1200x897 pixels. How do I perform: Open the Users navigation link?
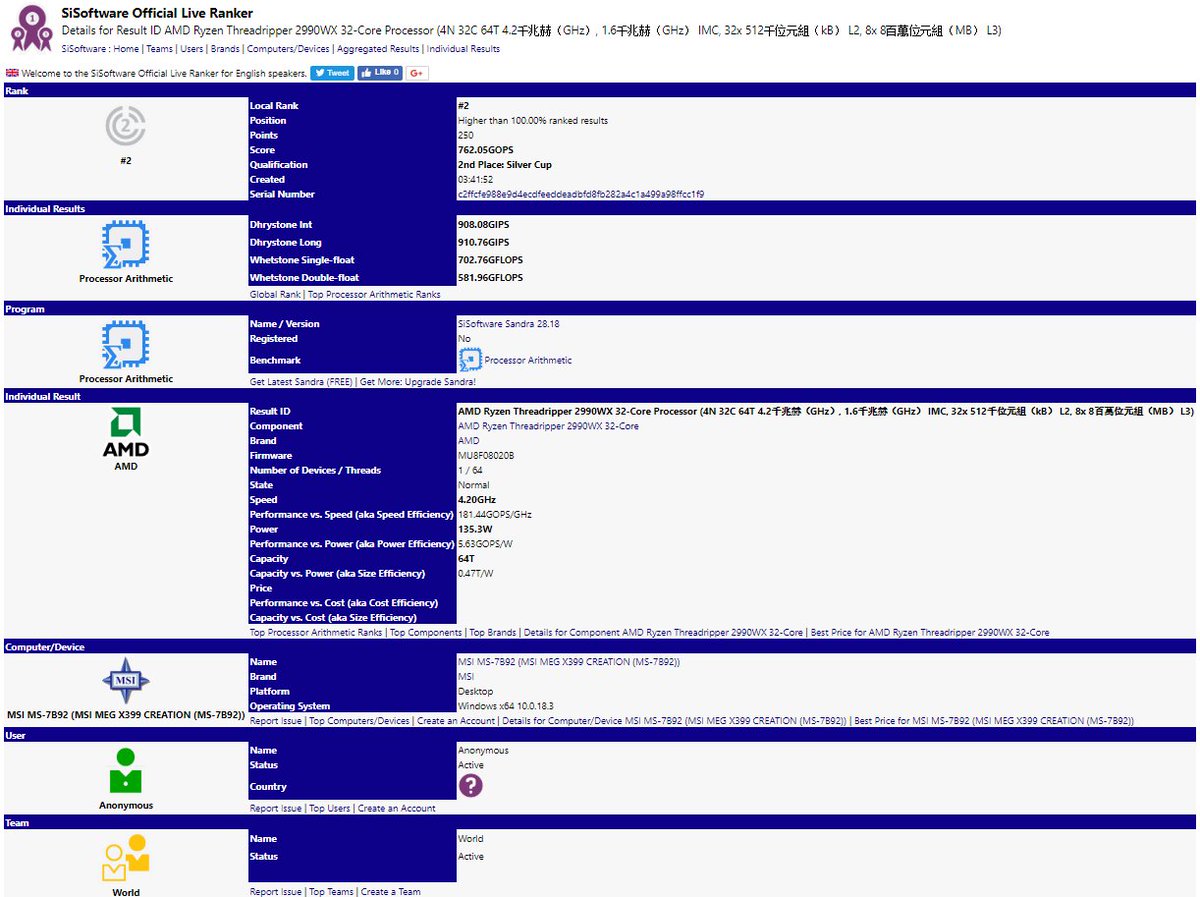pos(192,49)
